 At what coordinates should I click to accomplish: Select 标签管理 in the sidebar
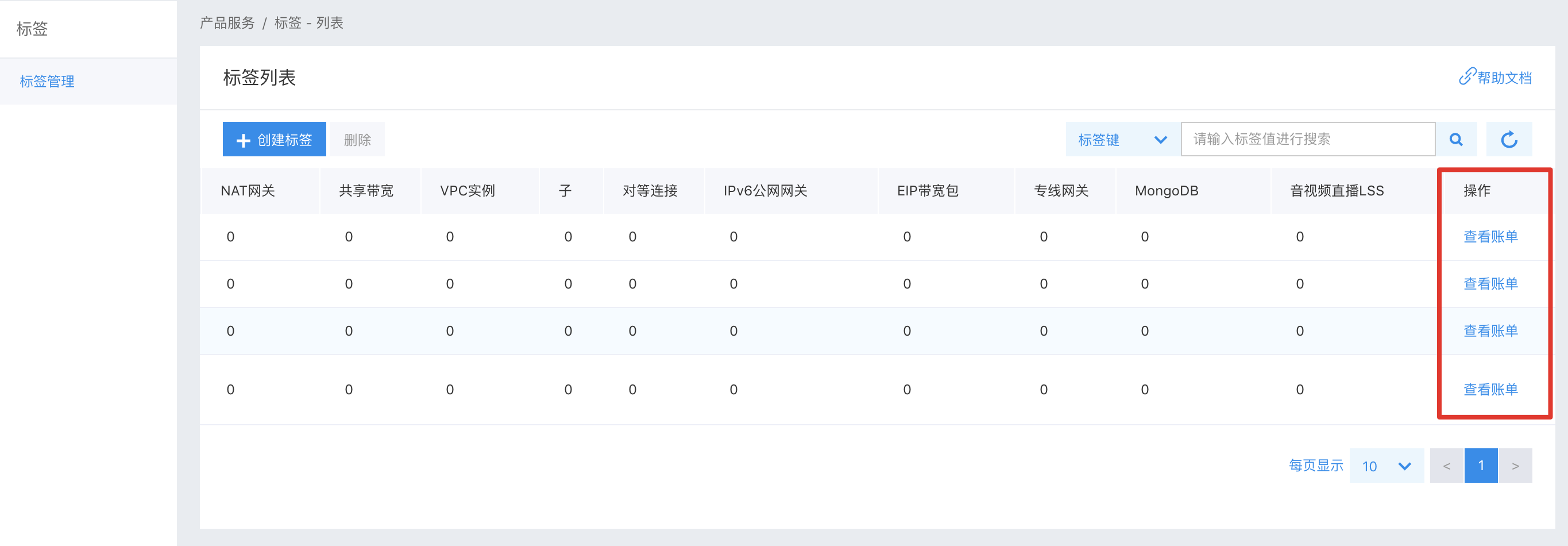point(88,81)
